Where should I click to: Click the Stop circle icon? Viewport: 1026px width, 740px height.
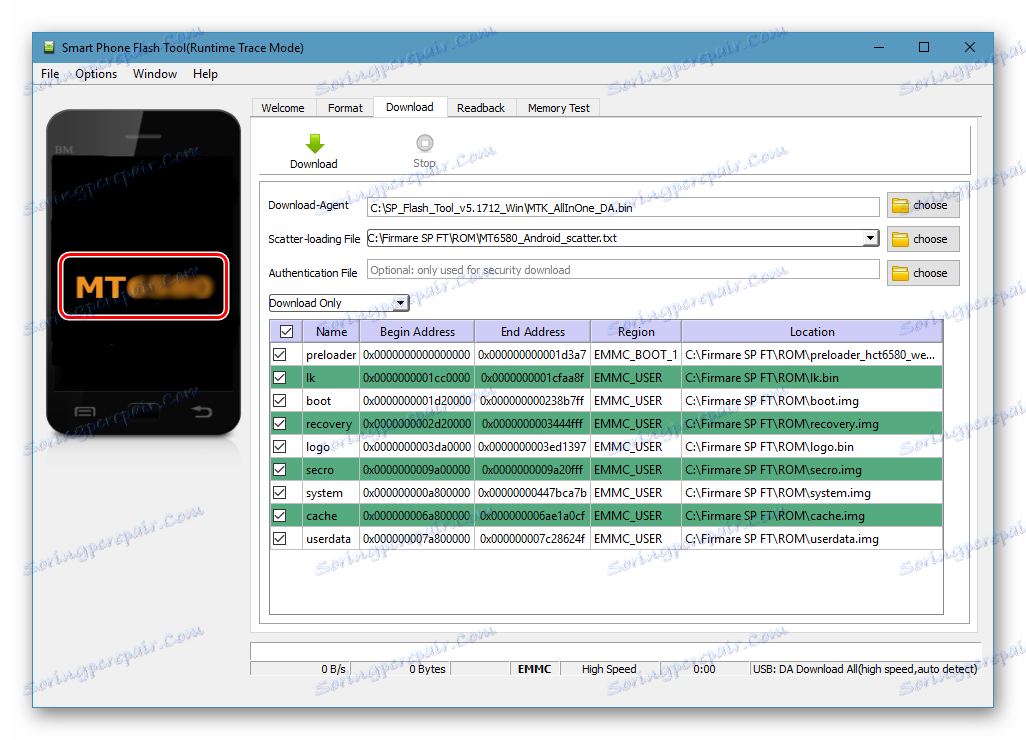pos(425,143)
